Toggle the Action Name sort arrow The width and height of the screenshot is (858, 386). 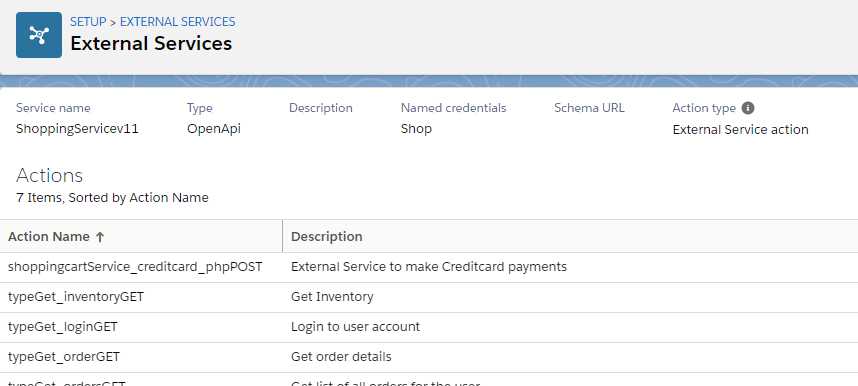(x=100, y=237)
